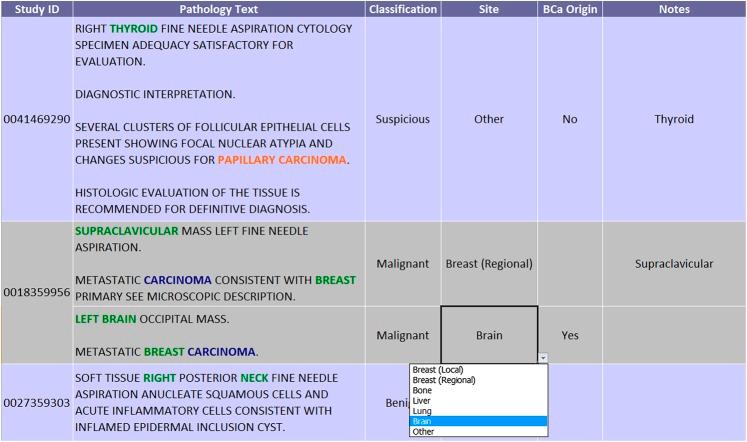Select empty Notes cell in left brain row
This screenshot has height=442, width=747.
coord(674,335)
